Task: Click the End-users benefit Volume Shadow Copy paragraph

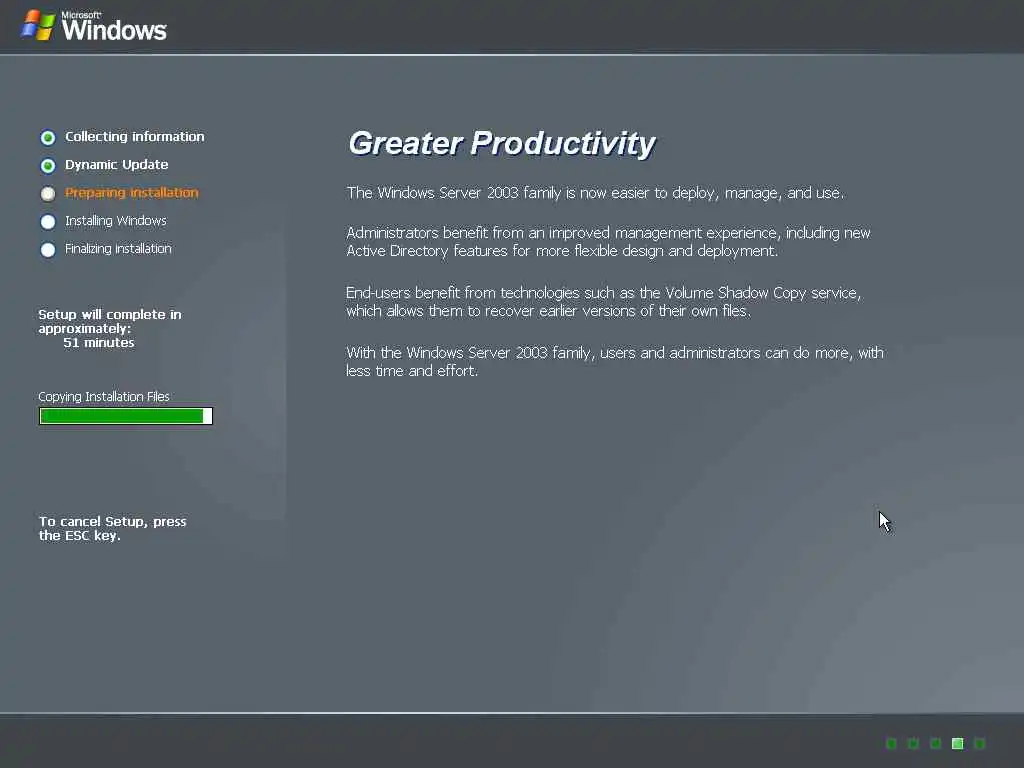Action: point(603,302)
